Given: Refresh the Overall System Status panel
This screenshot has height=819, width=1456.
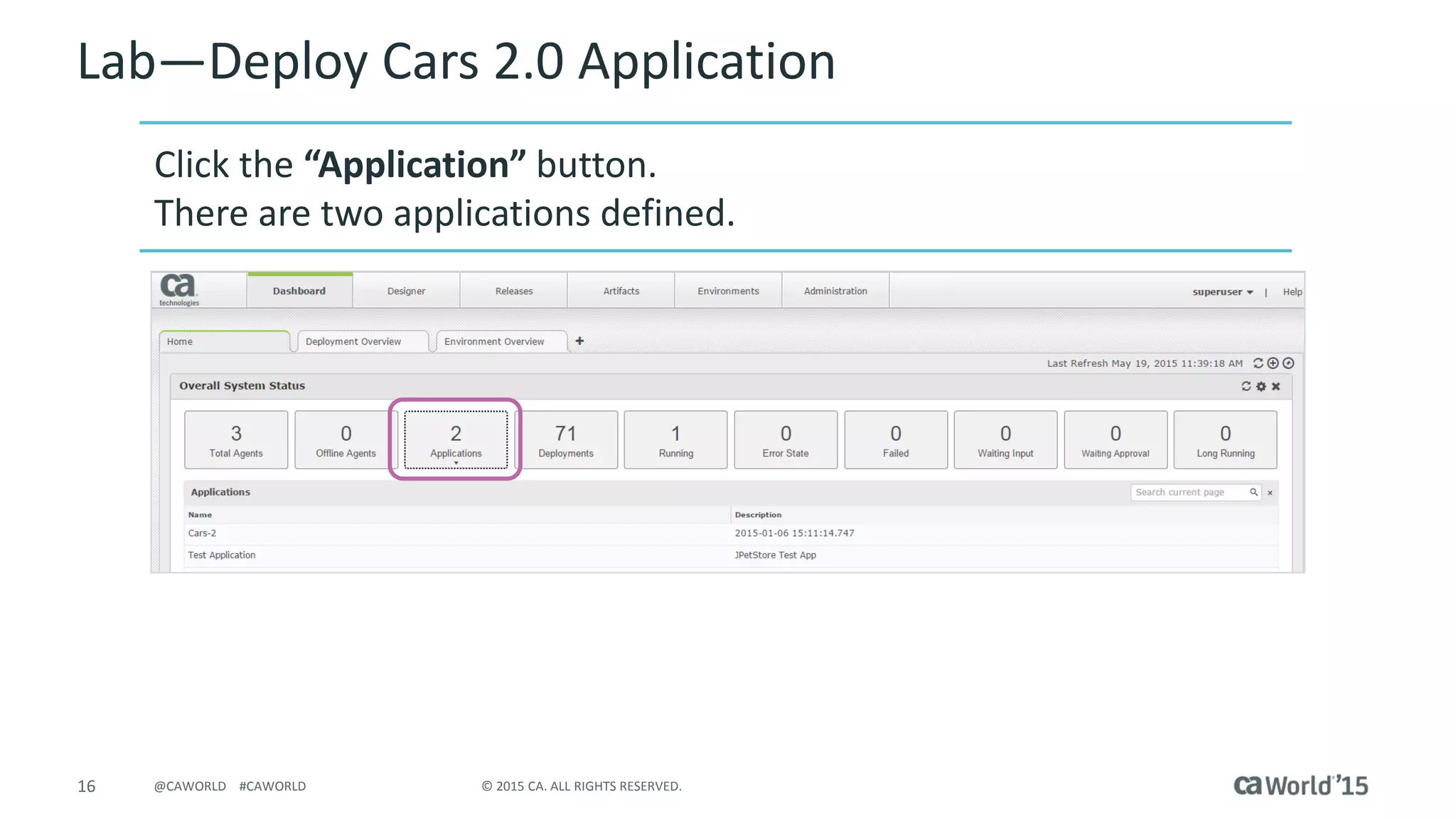Looking at the screenshot, I should (1246, 386).
